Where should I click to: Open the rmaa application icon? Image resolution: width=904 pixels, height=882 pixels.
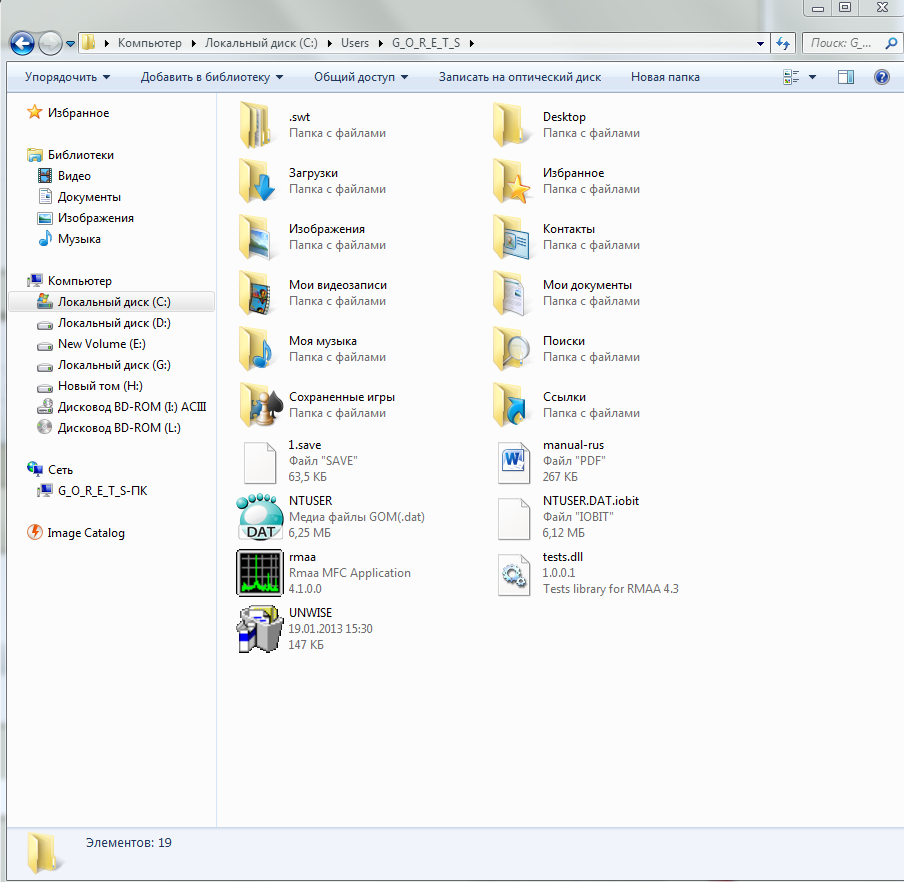(259, 573)
